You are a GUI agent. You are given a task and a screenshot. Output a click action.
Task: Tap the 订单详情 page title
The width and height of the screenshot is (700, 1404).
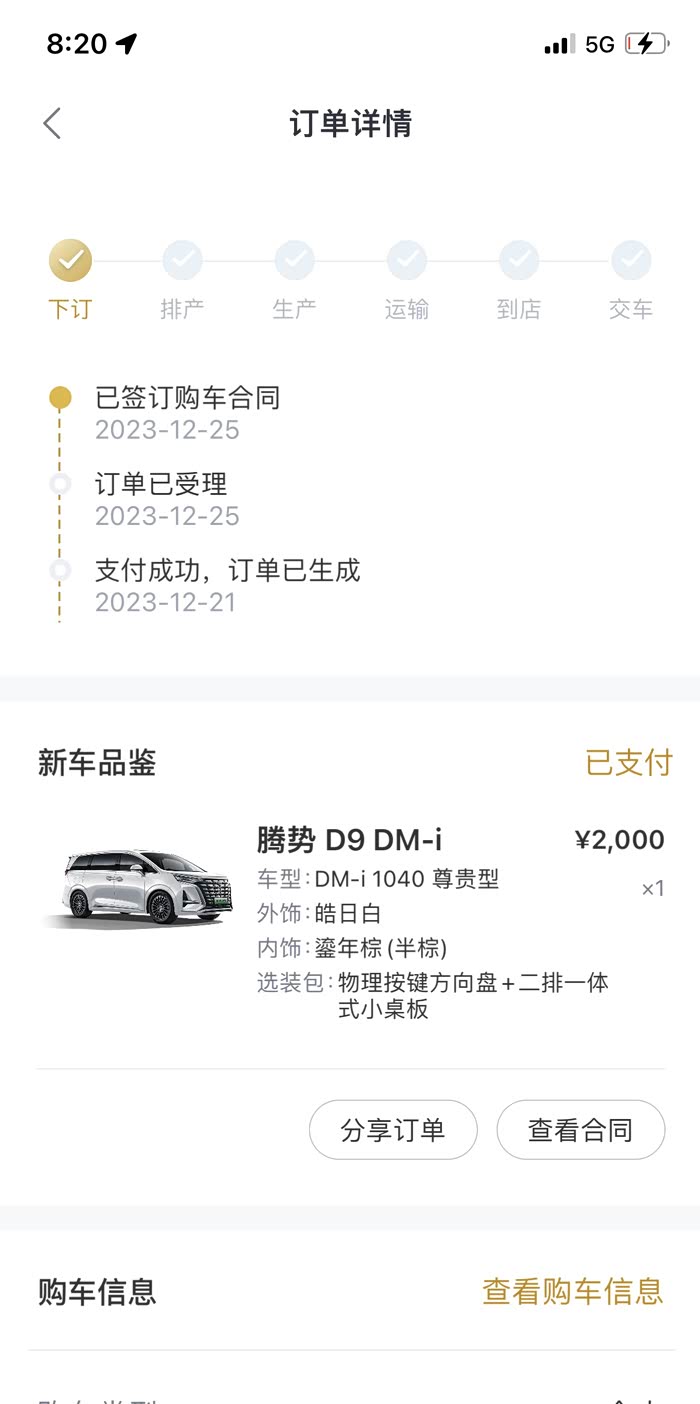(350, 124)
